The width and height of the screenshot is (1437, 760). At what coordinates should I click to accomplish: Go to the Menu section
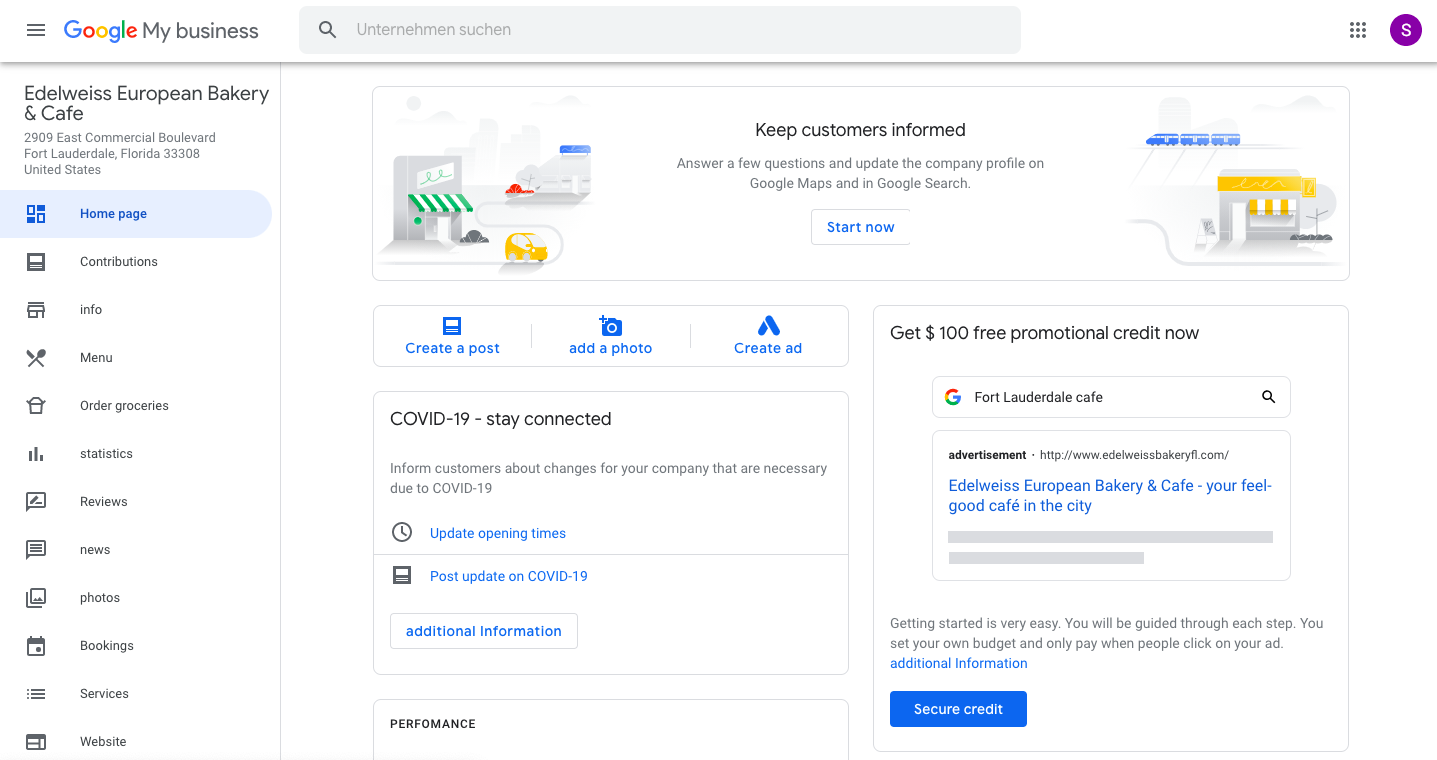tap(96, 358)
